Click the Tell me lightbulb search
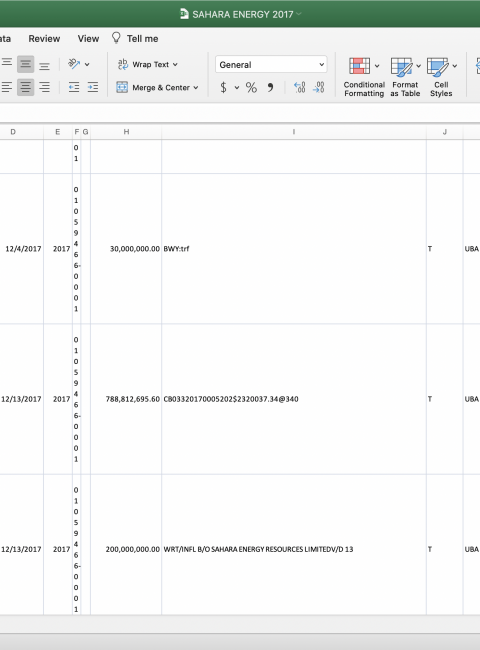The height and width of the screenshot is (650, 480). (135, 39)
